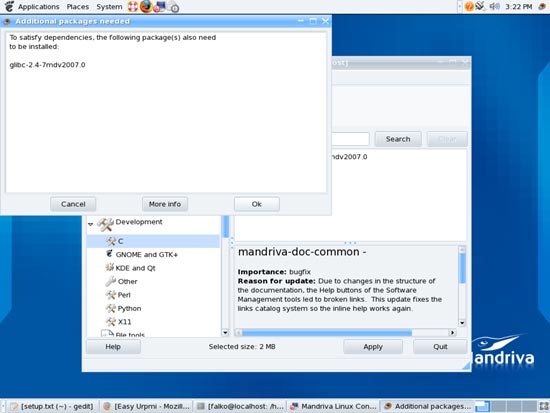
Task: Click the Development tools icon
Action: 105,224
